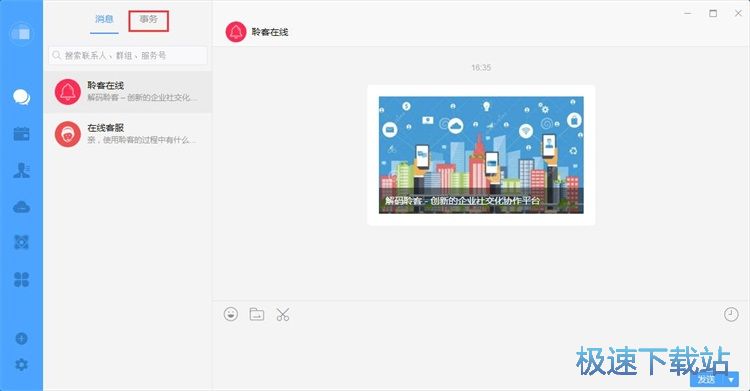Select the 聆客在线 conversation

pos(128,92)
